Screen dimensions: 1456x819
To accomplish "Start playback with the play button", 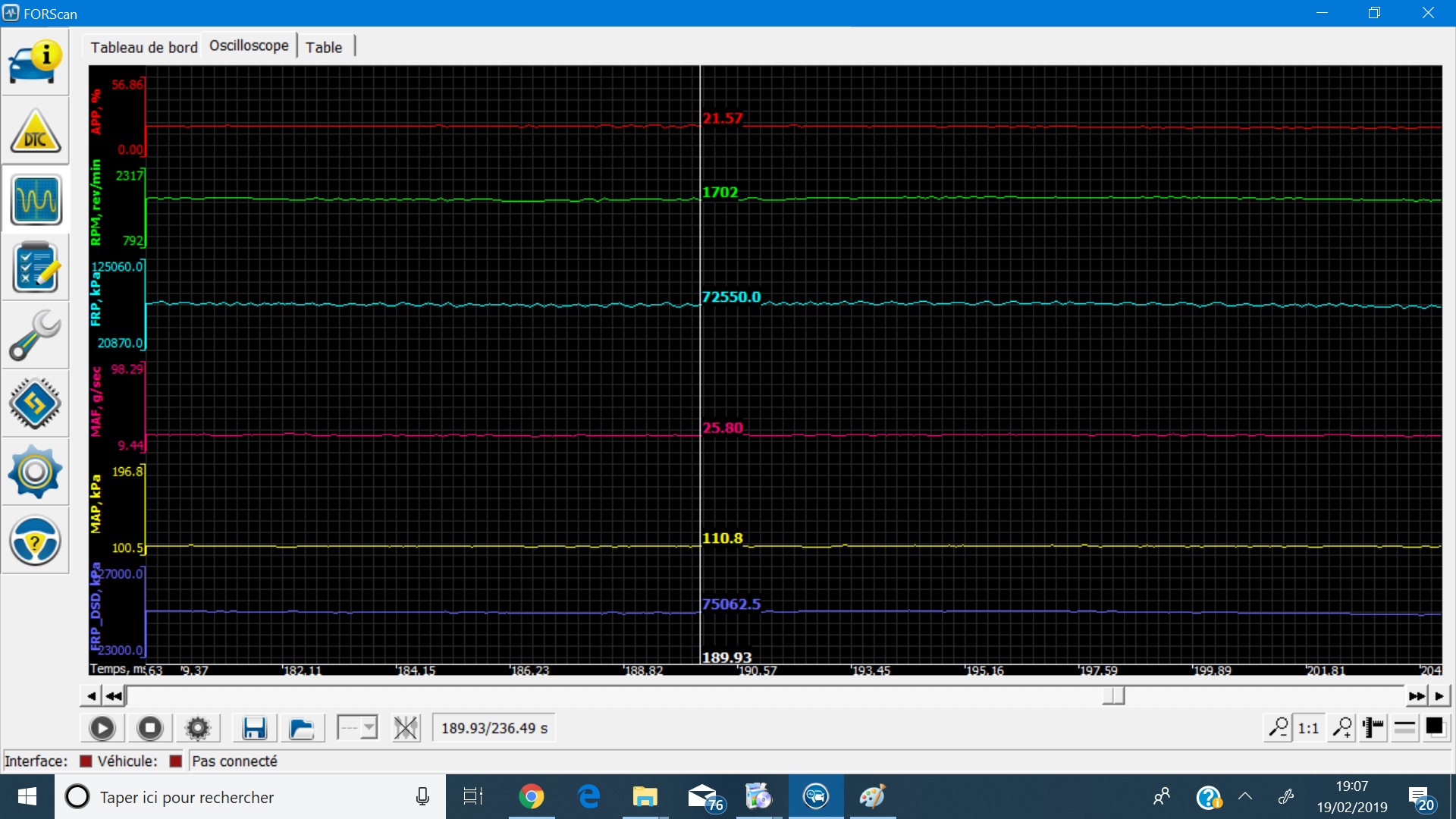I will pyautogui.click(x=102, y=729).
